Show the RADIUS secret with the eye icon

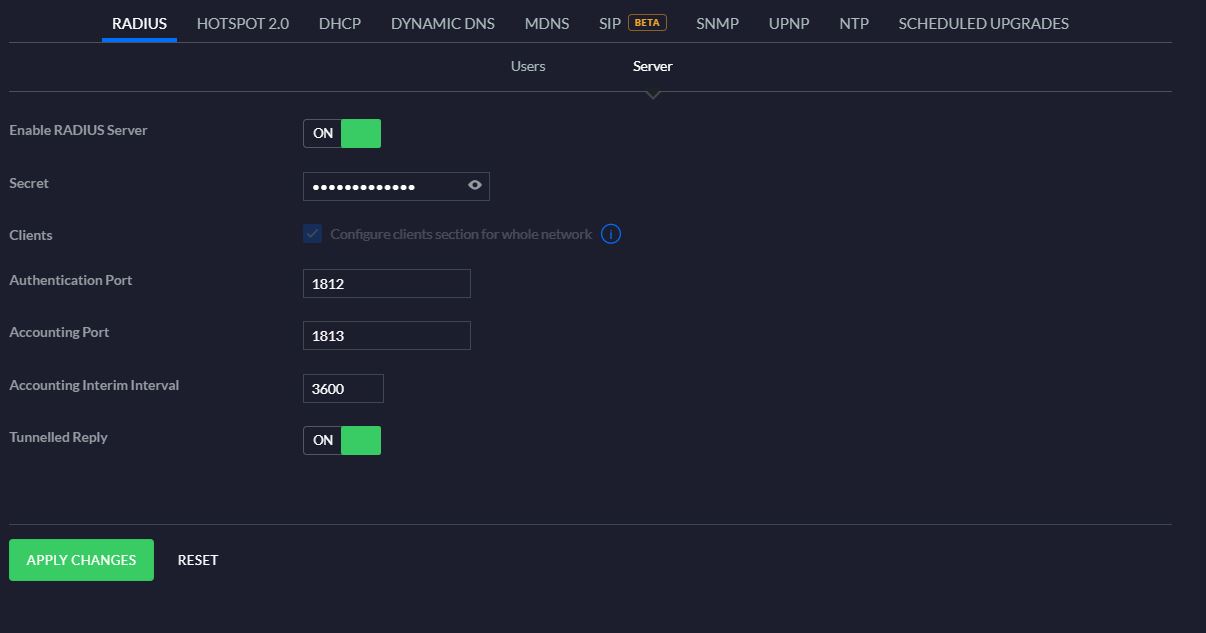point(475,185)
